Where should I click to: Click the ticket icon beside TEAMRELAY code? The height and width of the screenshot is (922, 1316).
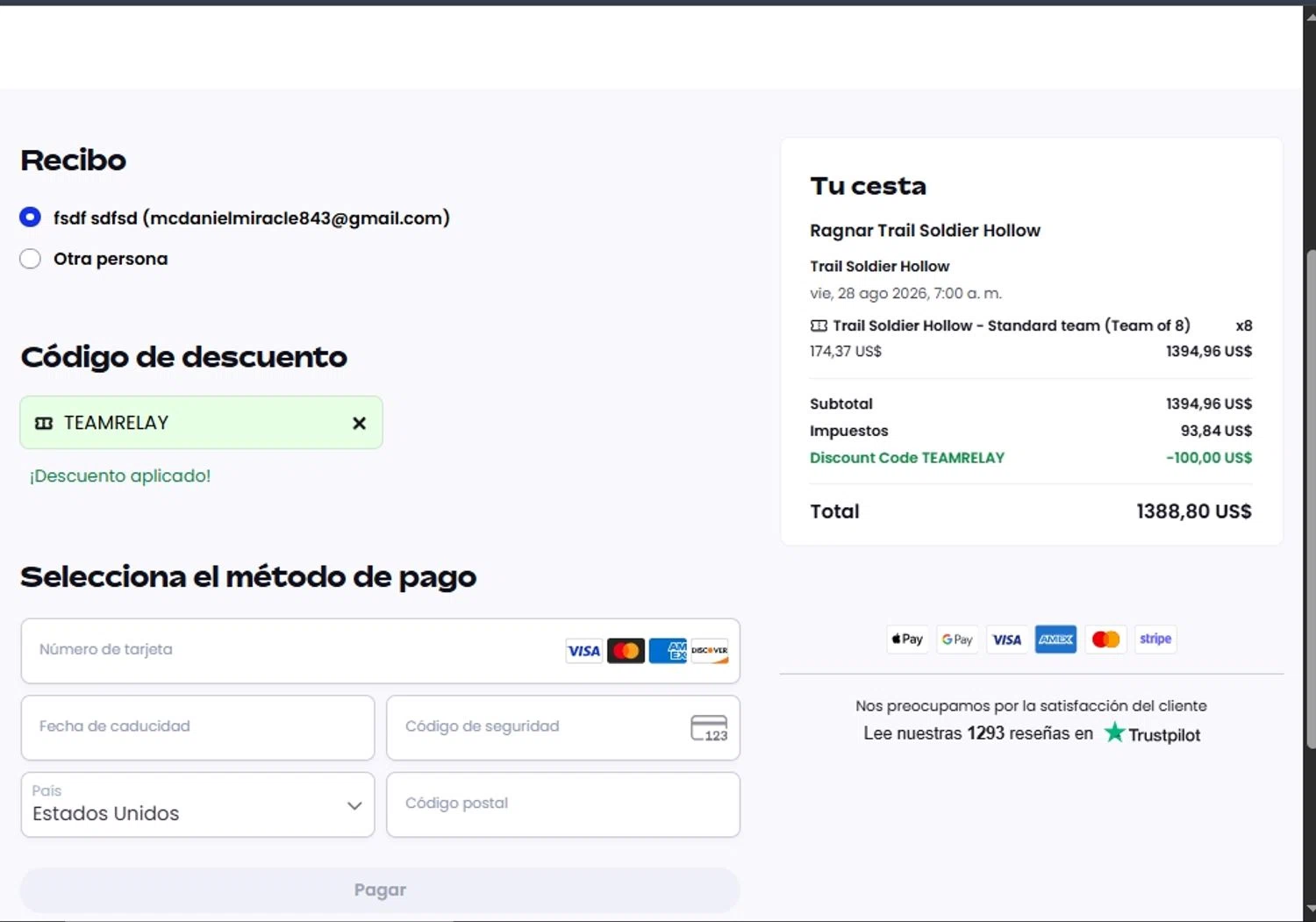44,423
